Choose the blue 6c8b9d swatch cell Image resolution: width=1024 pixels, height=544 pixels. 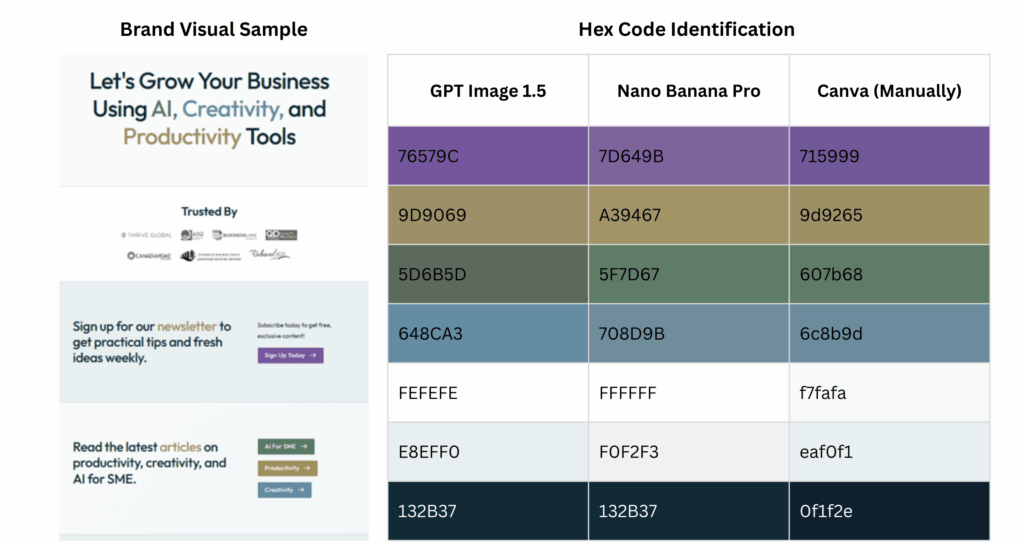pyautogui.click(x=889, y=334)
